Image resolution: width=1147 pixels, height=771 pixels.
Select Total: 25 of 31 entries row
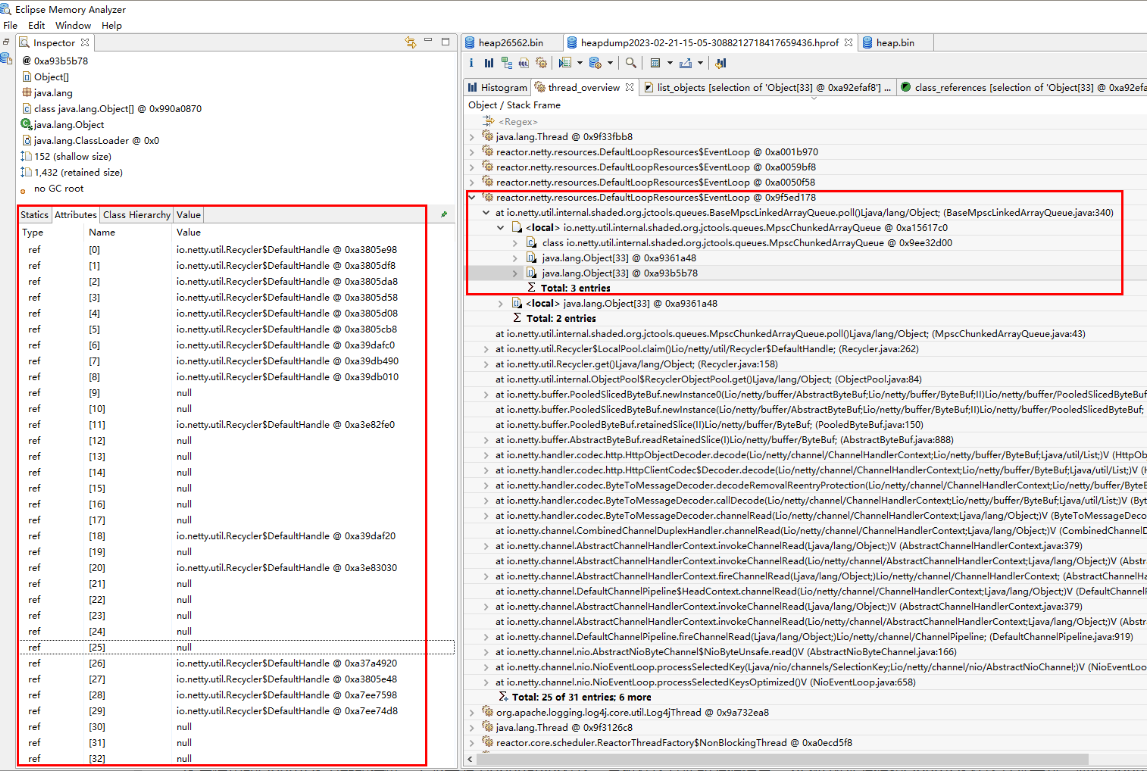[582, 697]
